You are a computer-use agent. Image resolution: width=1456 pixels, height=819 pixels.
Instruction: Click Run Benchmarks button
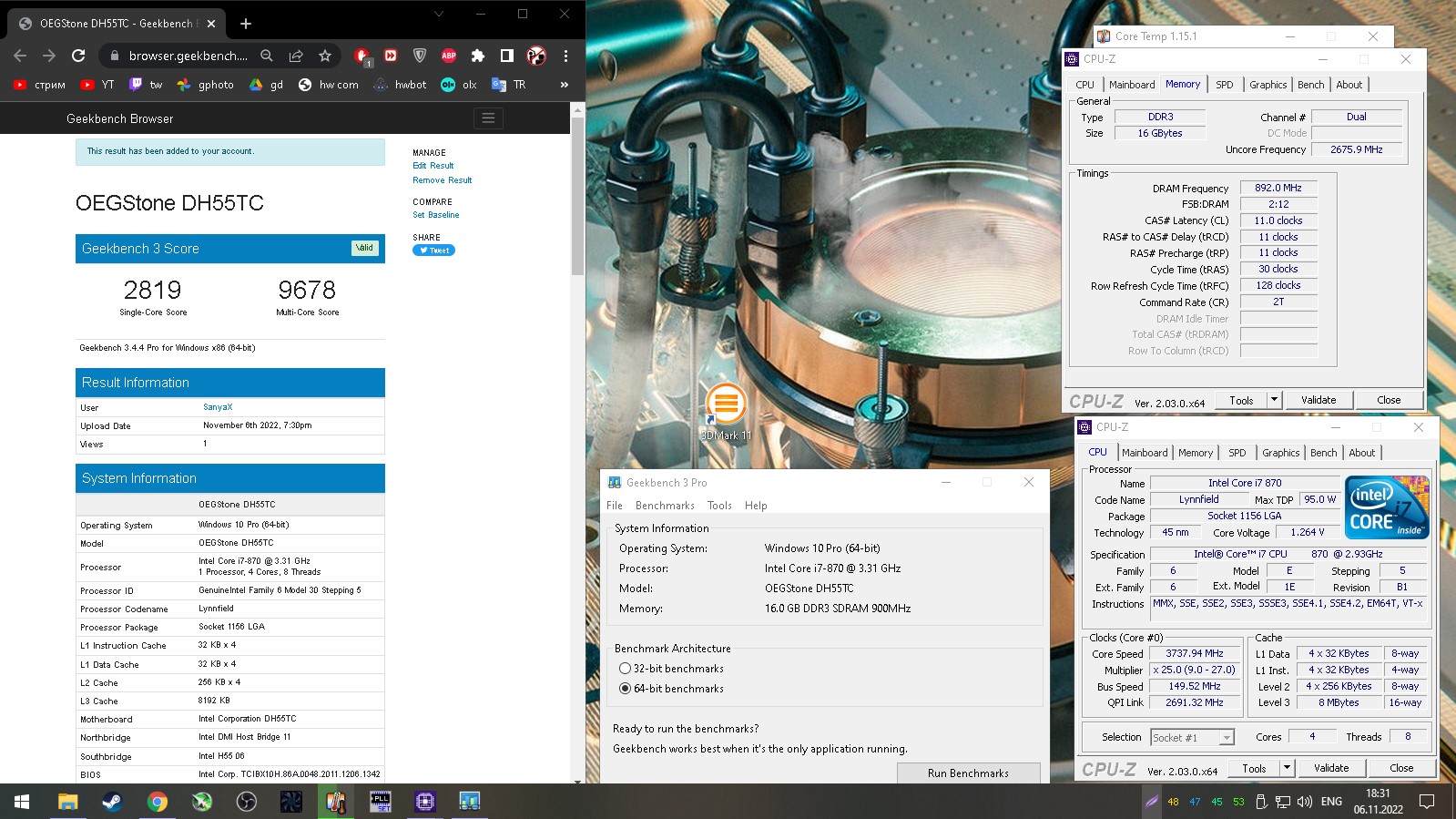pyautogui.click(x=968, y=773)
